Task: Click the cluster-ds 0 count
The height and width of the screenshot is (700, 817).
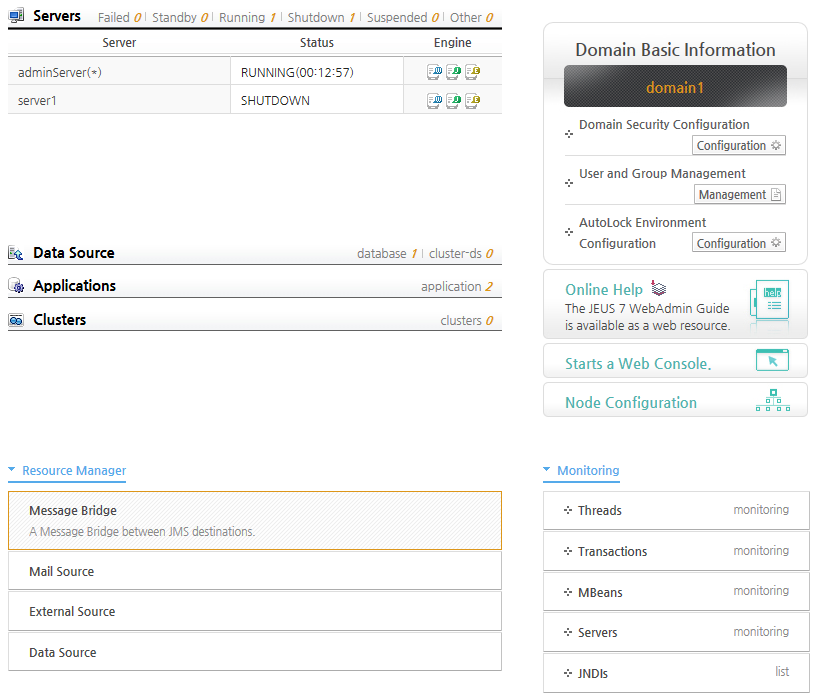Action: point(461,254)
